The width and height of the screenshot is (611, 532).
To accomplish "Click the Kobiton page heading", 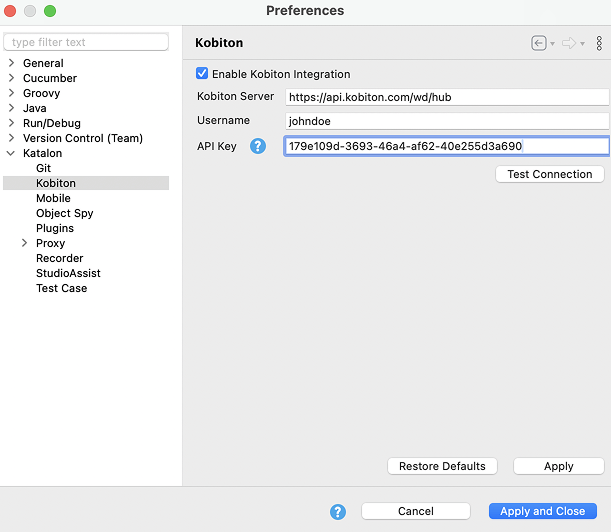I will tap(219, 43).
